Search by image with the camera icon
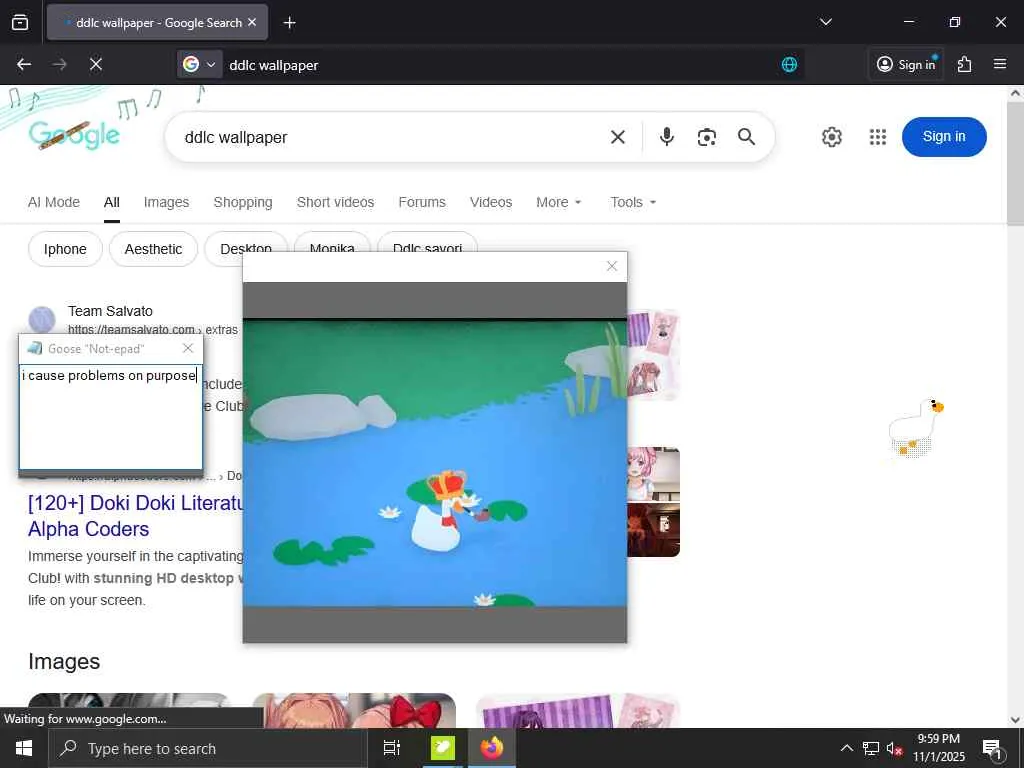Viewport: 1024px width, 768px height. pyautogui.click(x=707, y=137)
